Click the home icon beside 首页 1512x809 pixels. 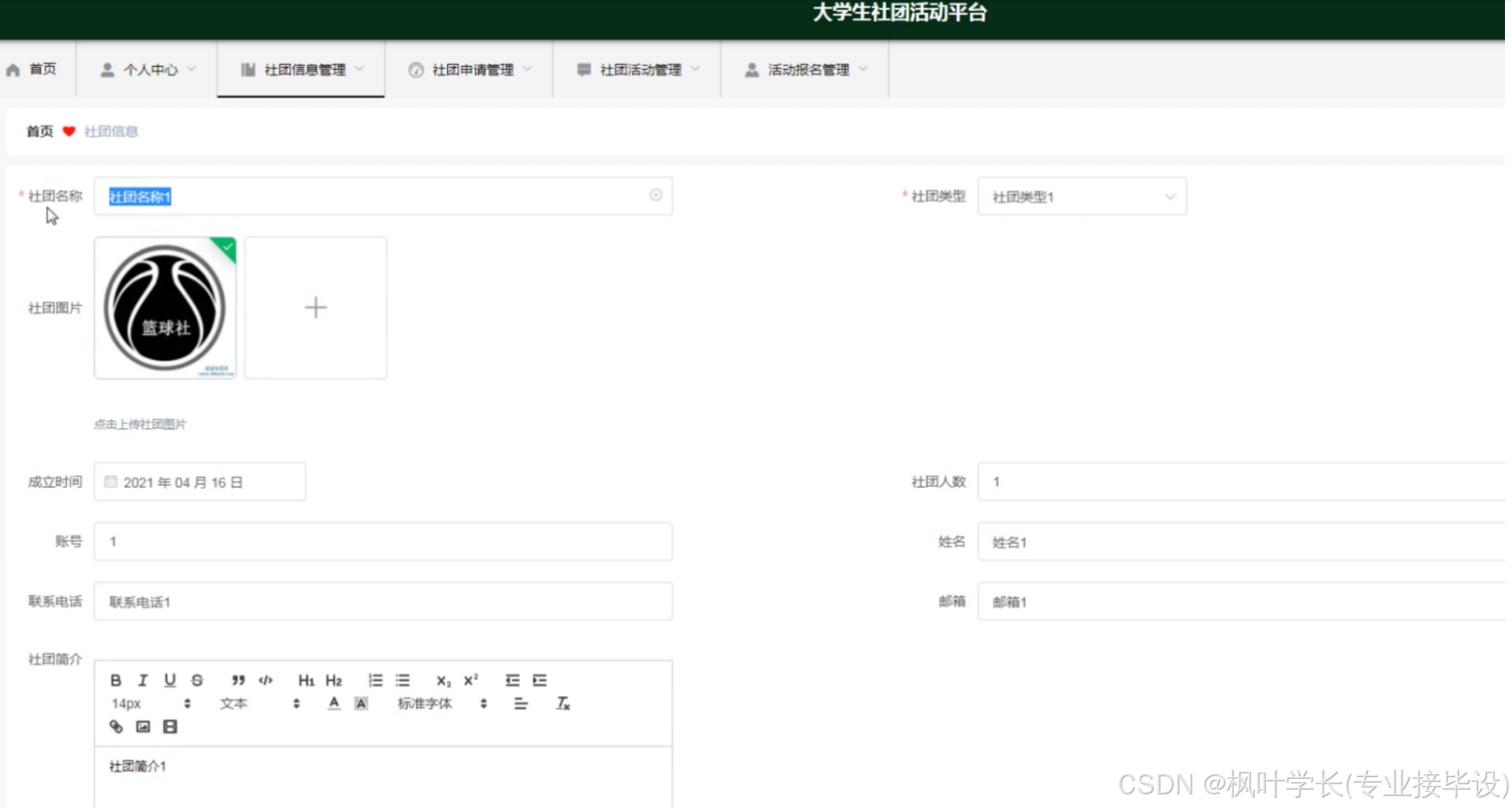tap(13, 70)
